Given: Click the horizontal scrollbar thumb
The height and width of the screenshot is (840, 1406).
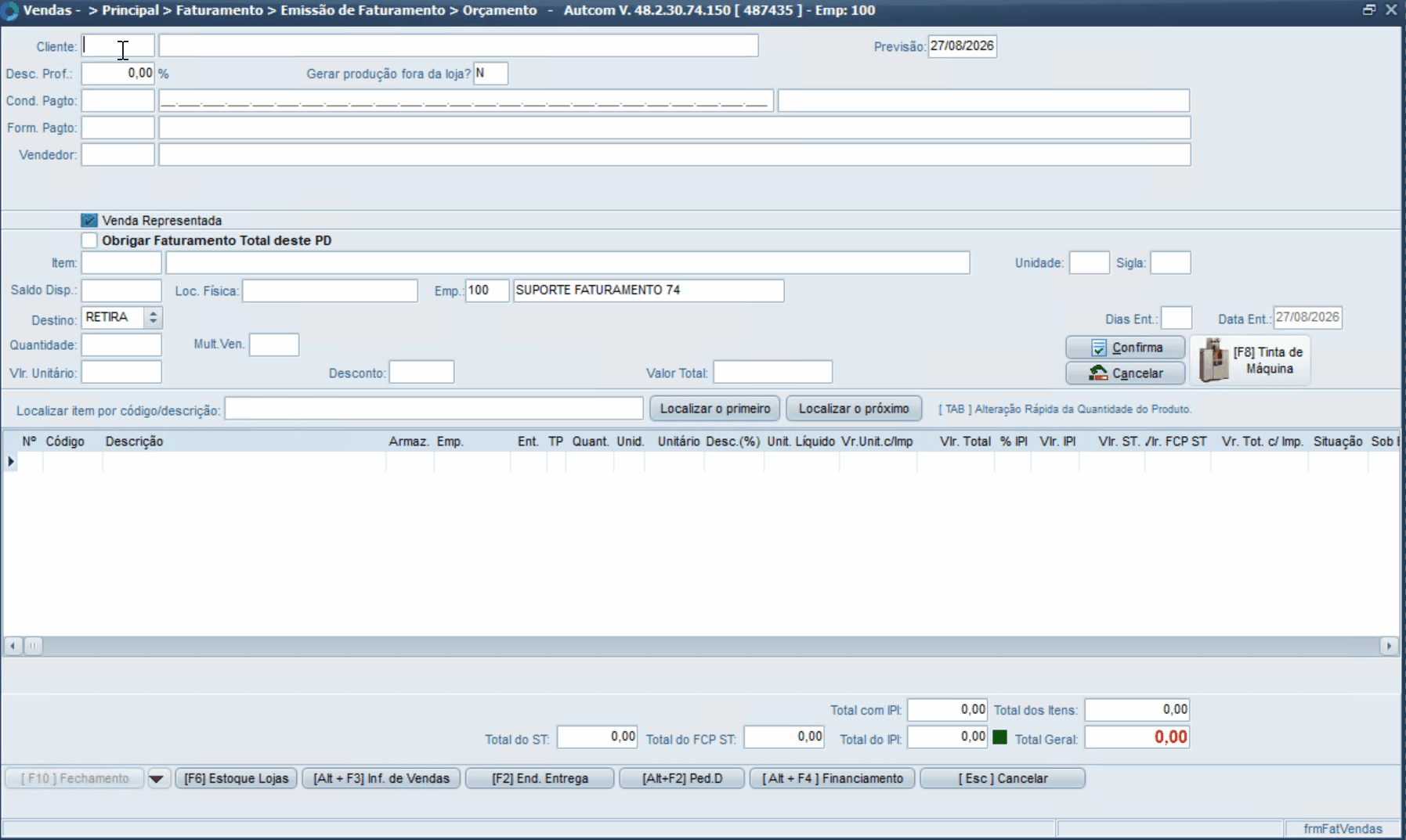Looking at the screenshot, I should tap(33, 646).
